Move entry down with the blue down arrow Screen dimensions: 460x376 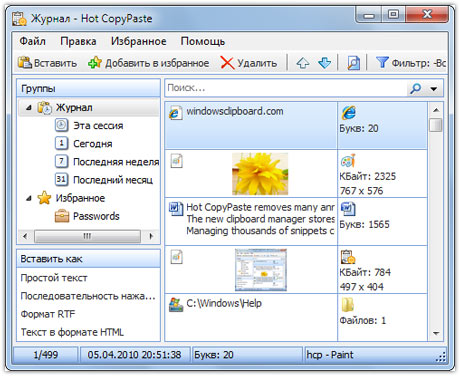coord(324,63)
